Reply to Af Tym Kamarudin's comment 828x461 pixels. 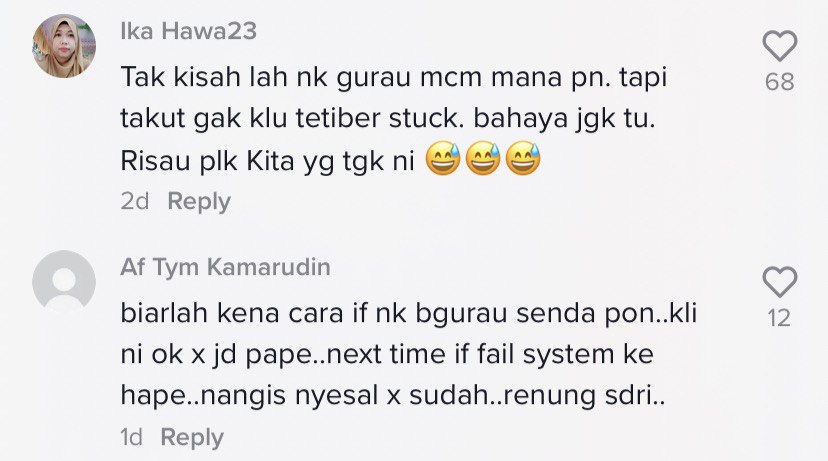pyautogui.click(x=192, y=438)
